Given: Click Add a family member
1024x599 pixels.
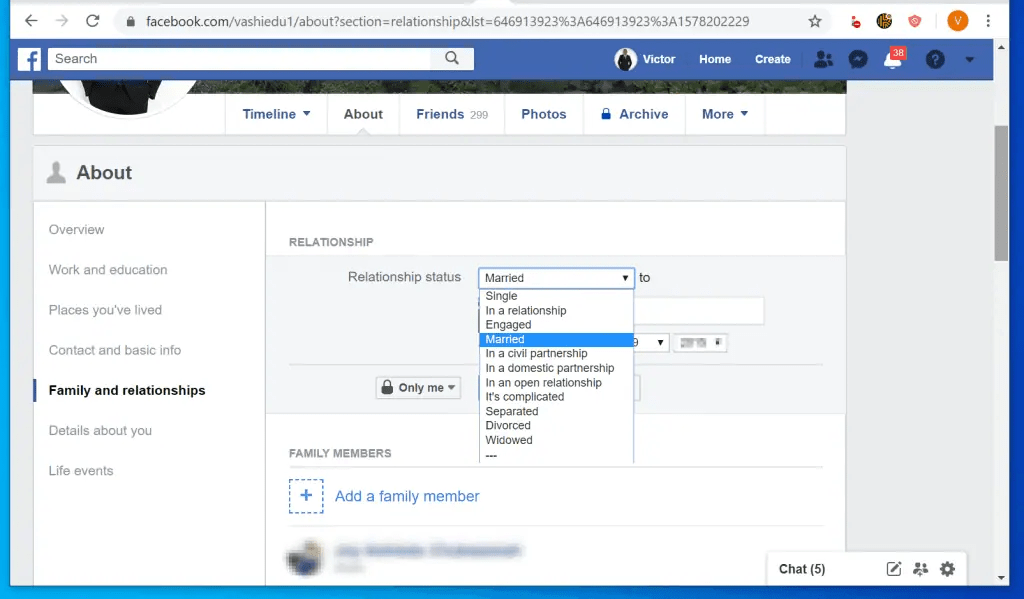Looking at the screenshot, I should pos(407,496).
